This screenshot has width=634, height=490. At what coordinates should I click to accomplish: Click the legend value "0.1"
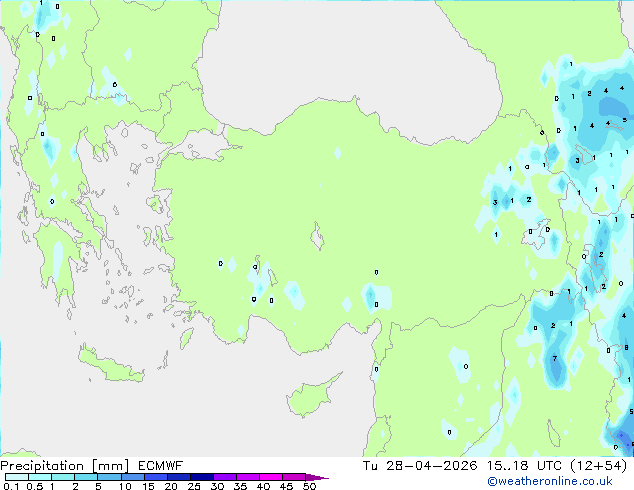click(x=11, y=486)
